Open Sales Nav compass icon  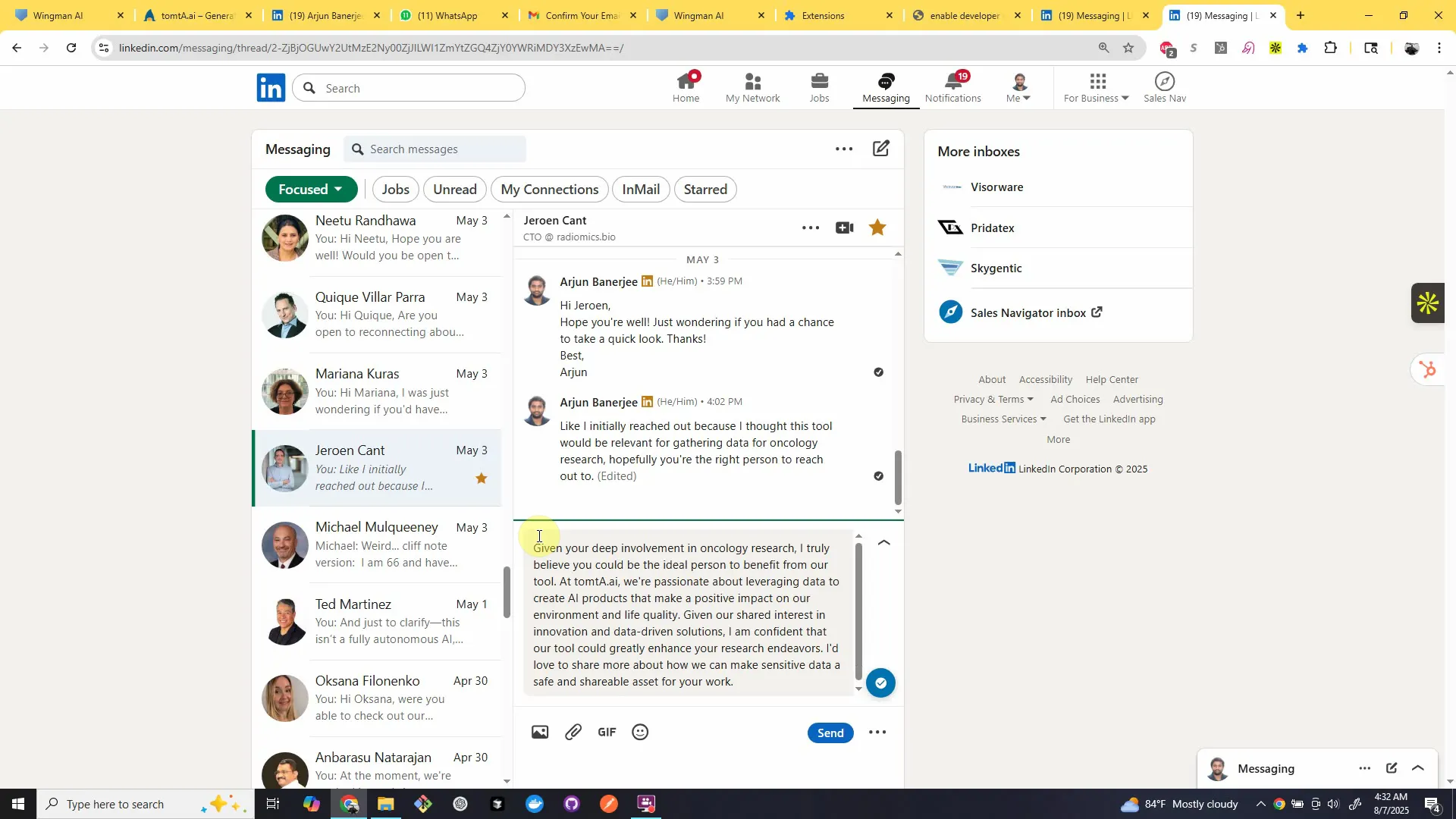pos(1165,88)
